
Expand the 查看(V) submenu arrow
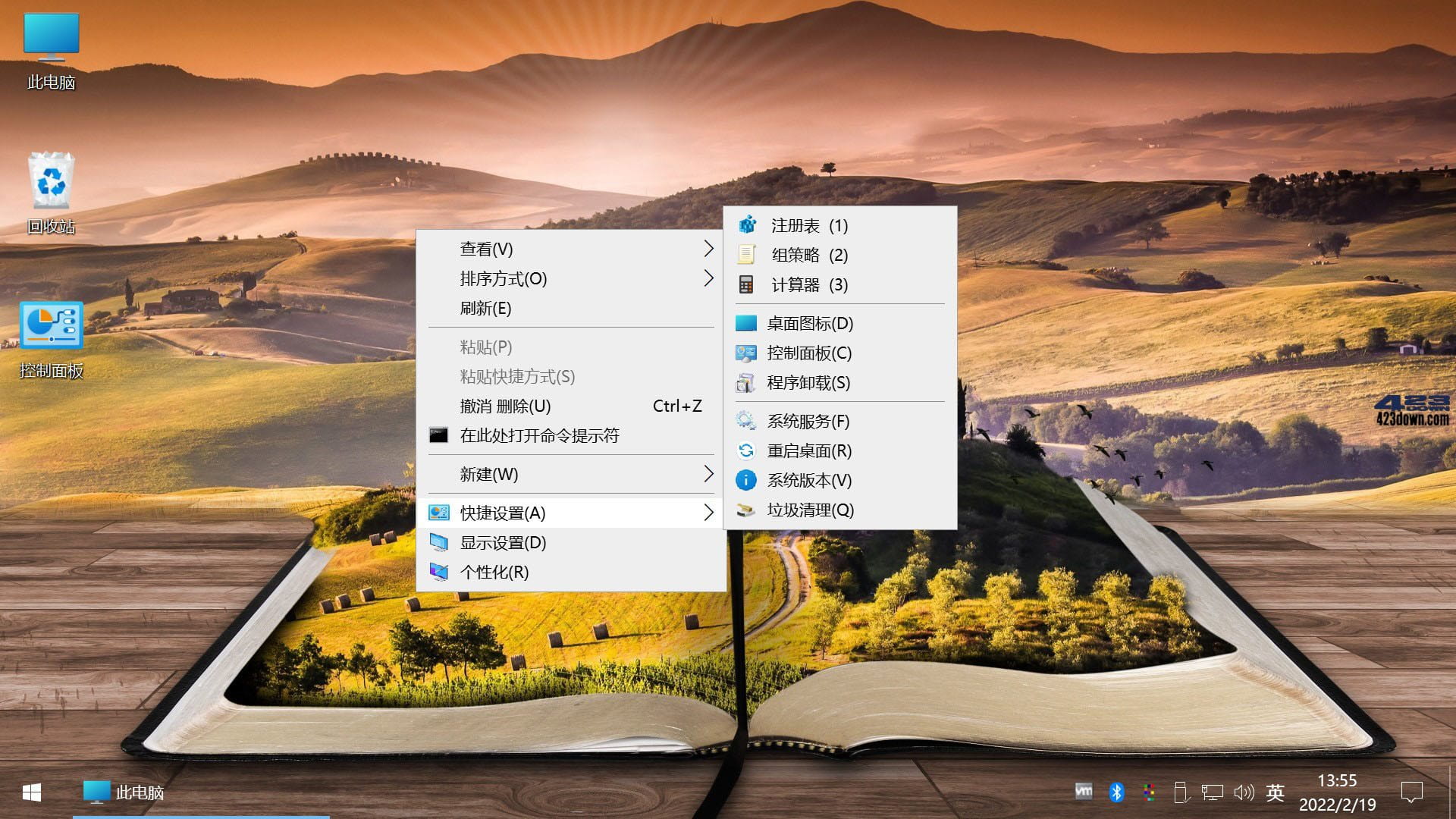[708, 248]
